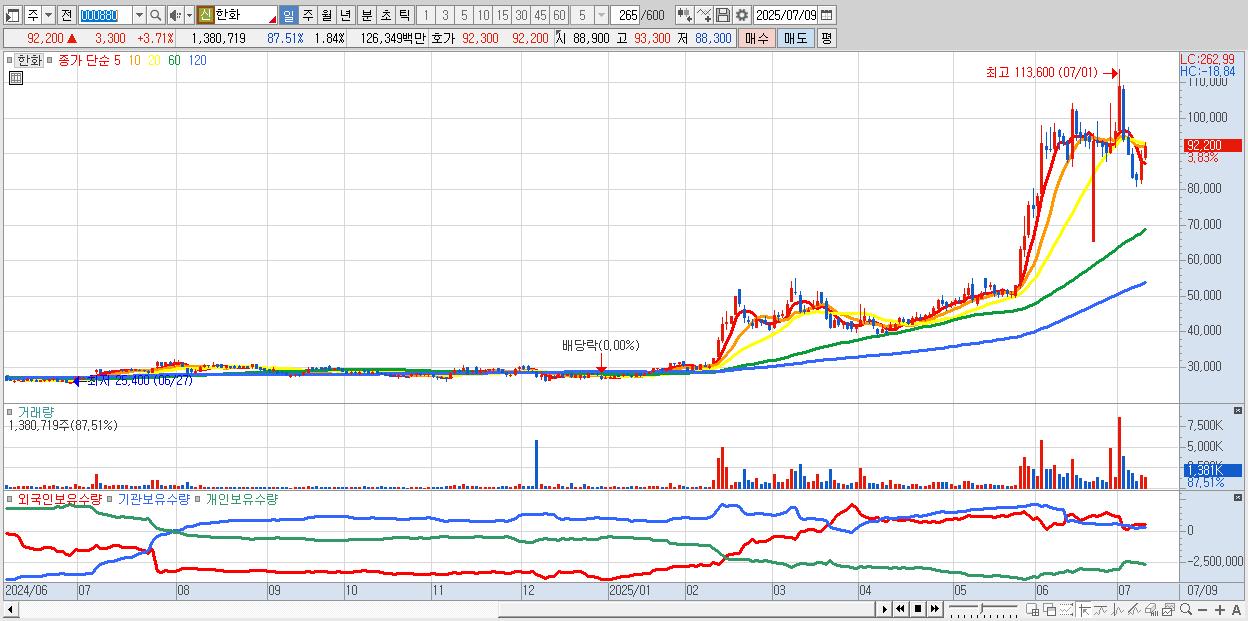Edit the bar count field 265

point(626,16)
